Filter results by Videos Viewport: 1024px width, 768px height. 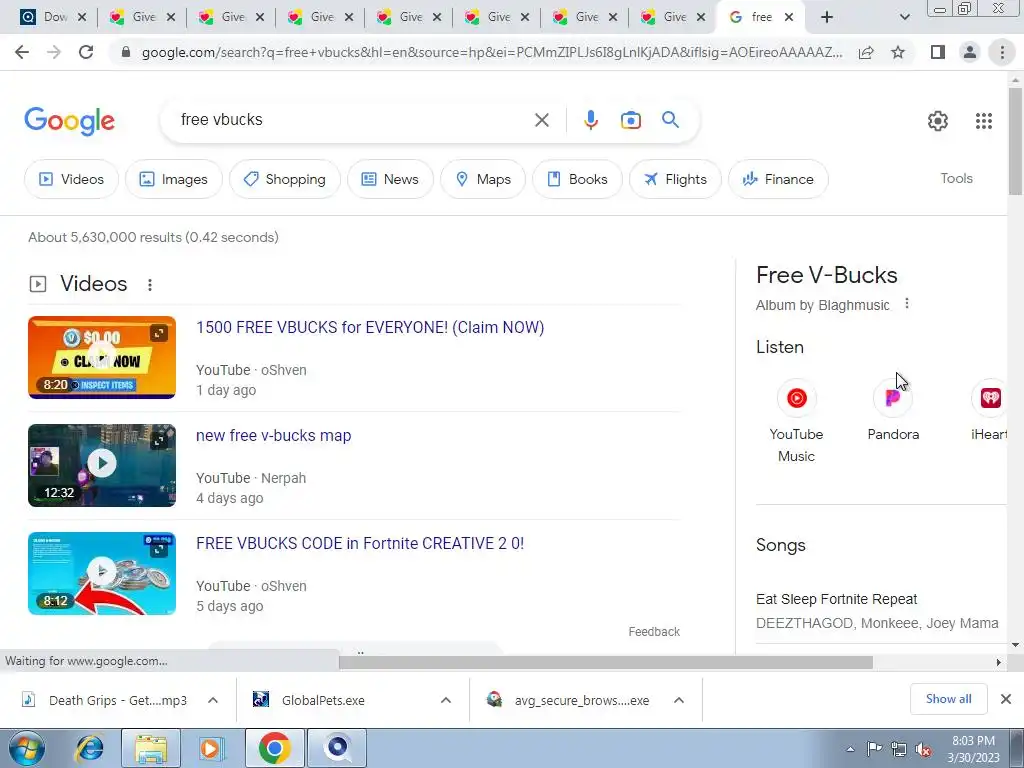click(71, 179)
